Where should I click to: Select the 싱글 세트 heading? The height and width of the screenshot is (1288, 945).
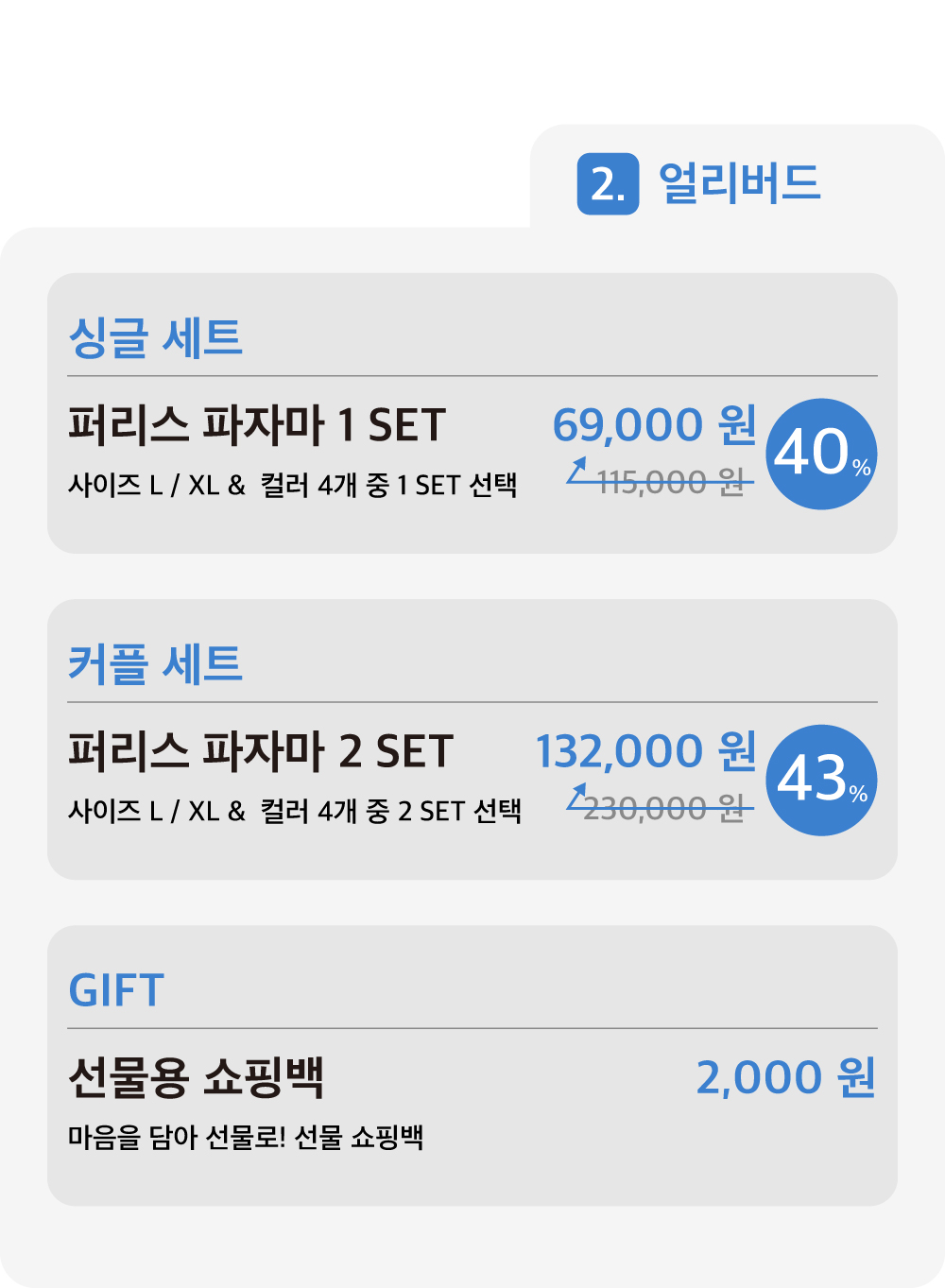pyautogui.click(x=156, y=337)
